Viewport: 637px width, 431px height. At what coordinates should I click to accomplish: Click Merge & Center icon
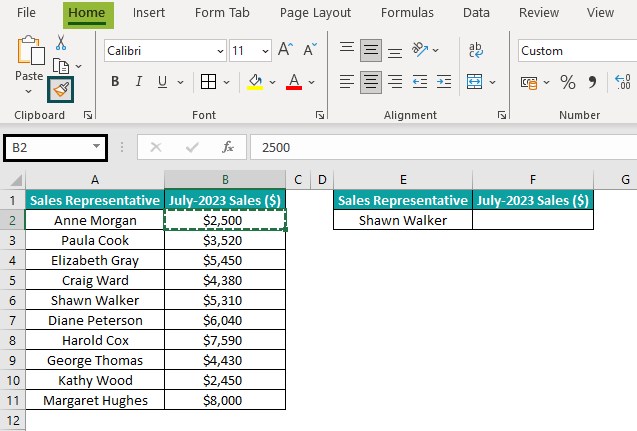474,82
